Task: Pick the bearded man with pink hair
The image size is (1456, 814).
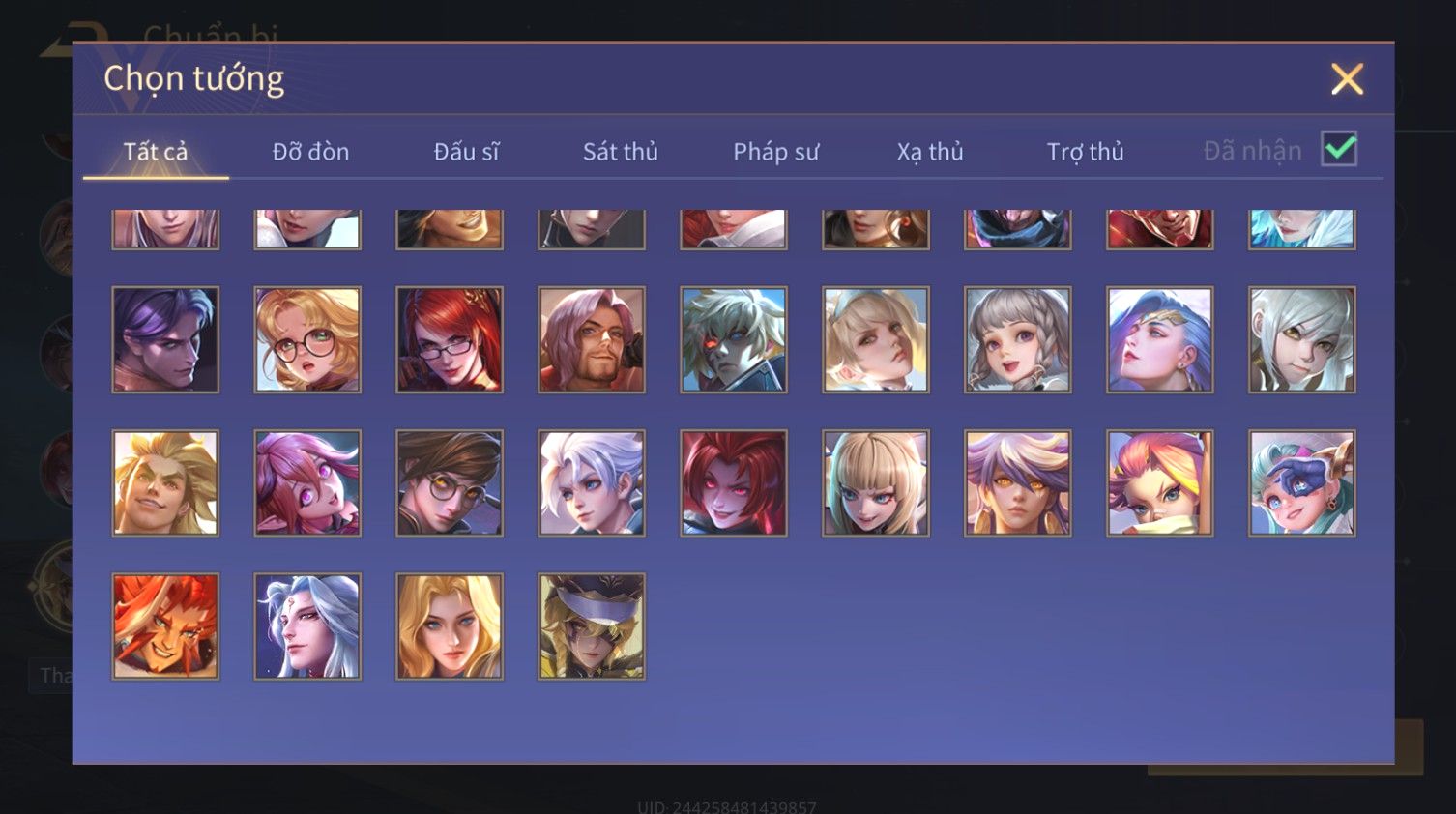Action: (x=592, y=339)
